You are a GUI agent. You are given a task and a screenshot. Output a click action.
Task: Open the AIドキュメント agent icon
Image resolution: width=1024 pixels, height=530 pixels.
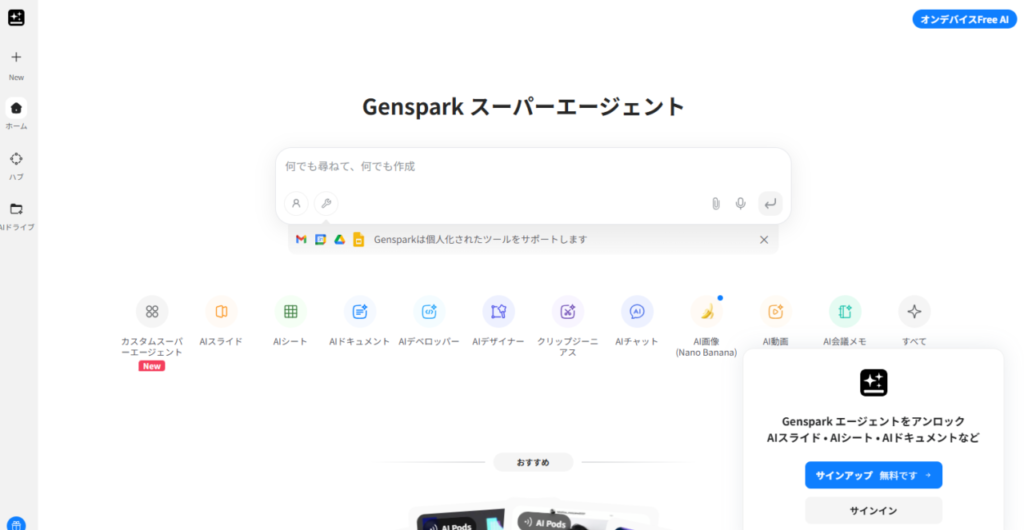[360, 311]
